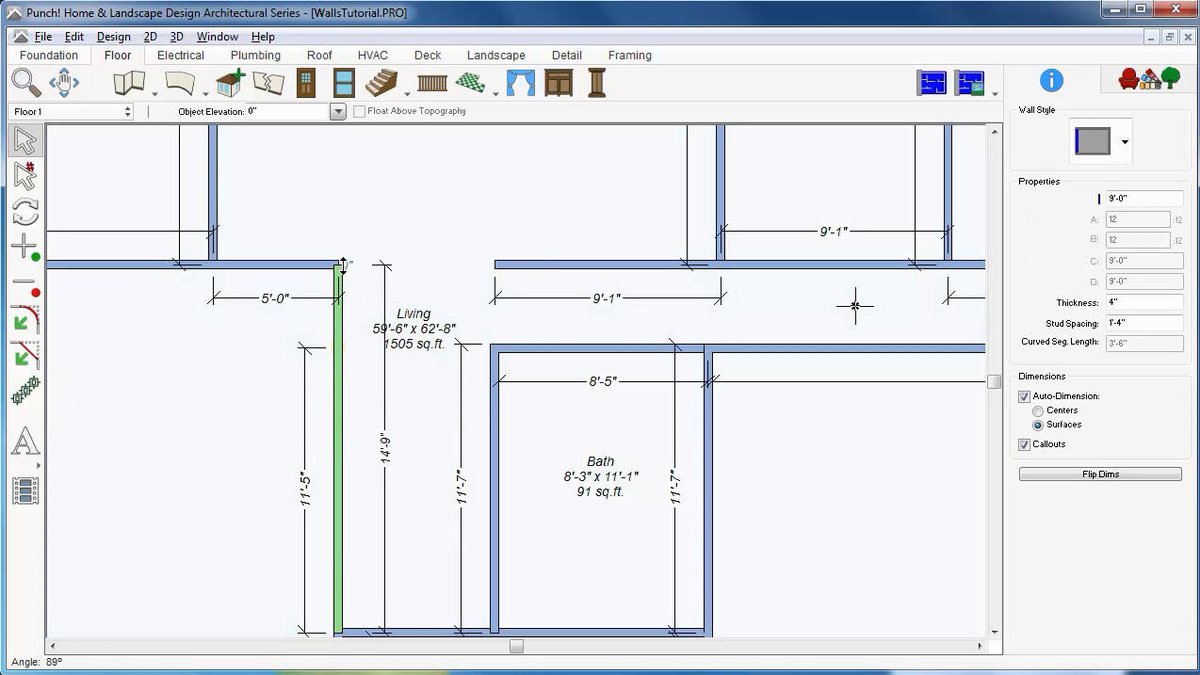The image size is (1200, 675).
Task: Switch to the Electrical tab
Action: click(181, 56)
